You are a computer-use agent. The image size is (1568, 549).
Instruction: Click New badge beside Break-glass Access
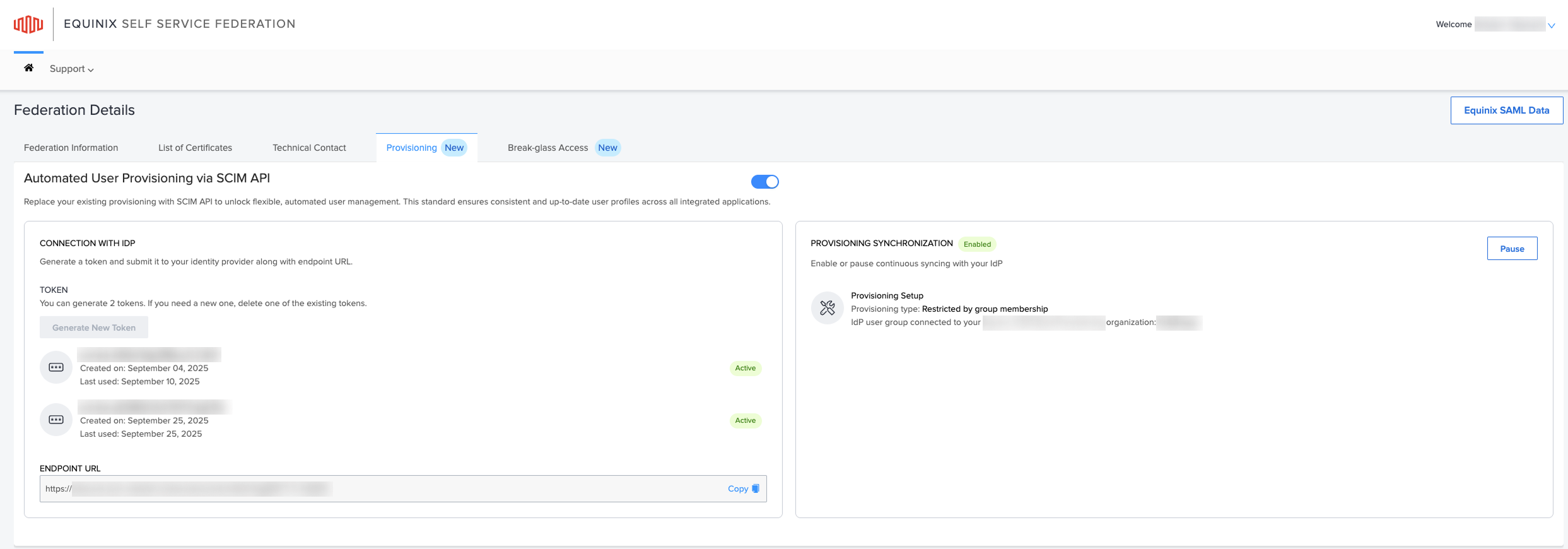(x=607, y=148)
